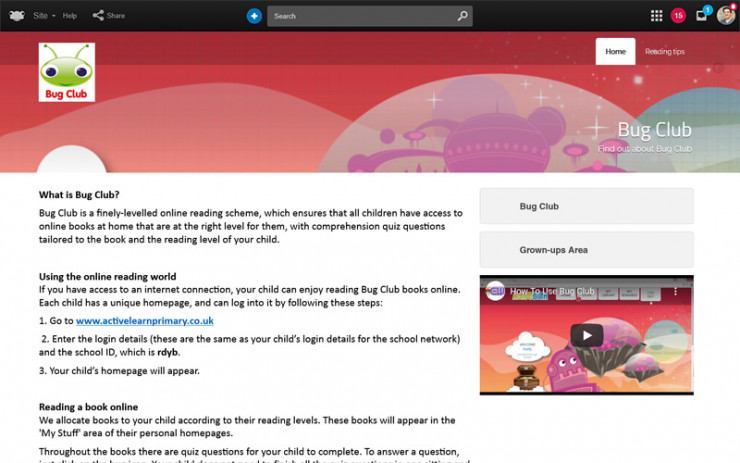This screenshot has width=740, height=463.
Task: Click the 'Find out about Bug Club' banner subtitle
Action: coord(645,149)
